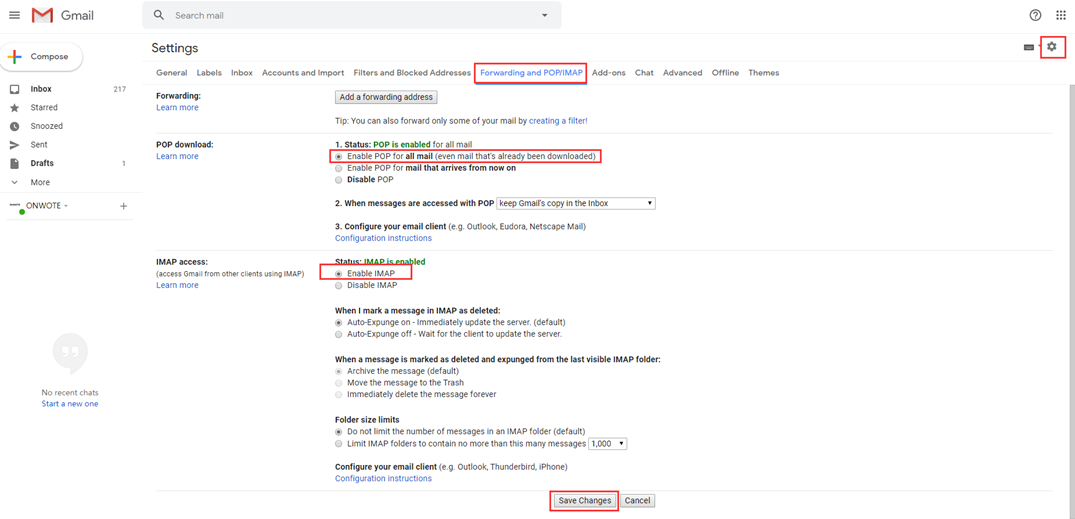1075x519 pixels.
Task: Expand the More item in sidebar
Action: [40, 183]
